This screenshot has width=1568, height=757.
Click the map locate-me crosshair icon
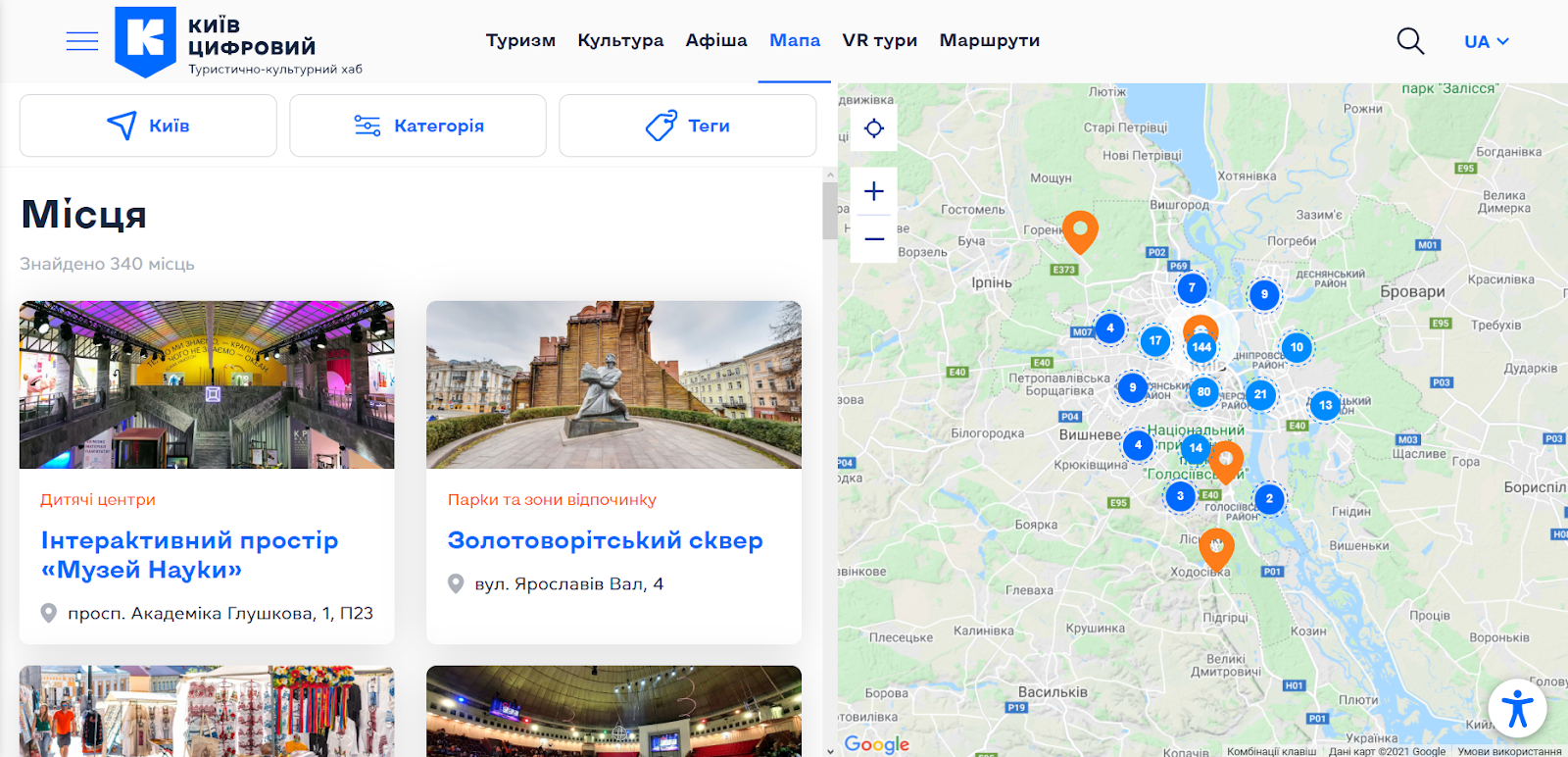[874, 127]
